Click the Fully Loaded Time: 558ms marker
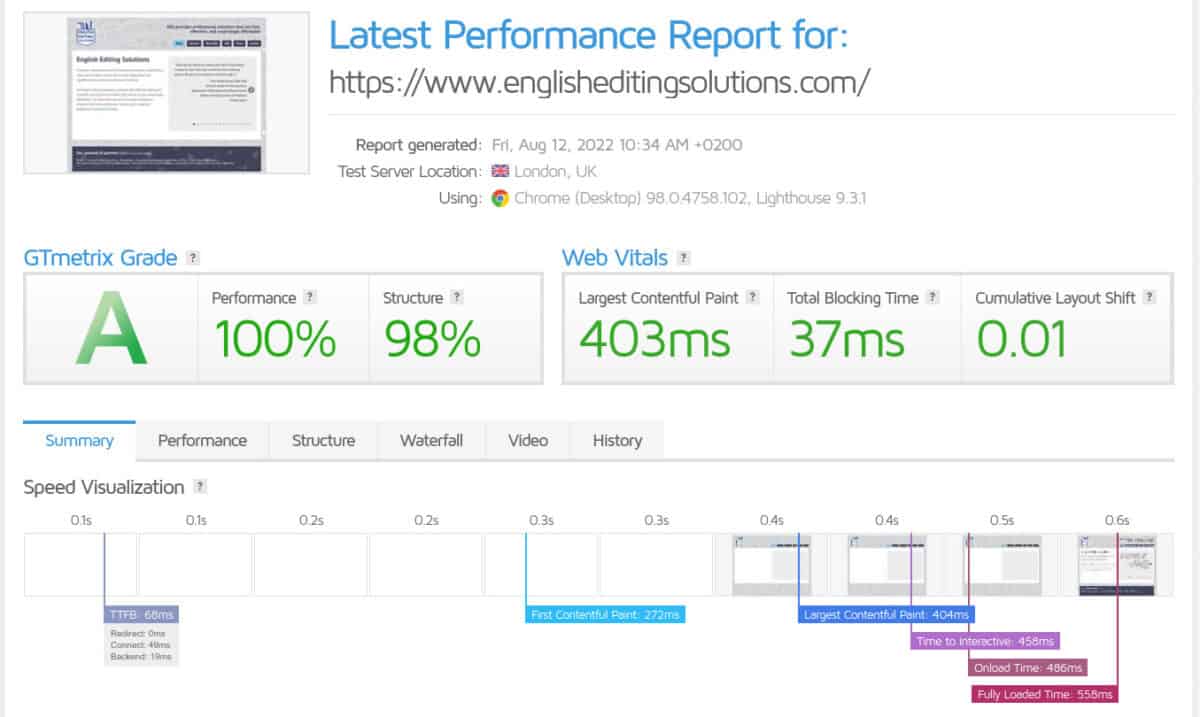The width and height of the screenshot is (1200, 717). coord(1044,693)
